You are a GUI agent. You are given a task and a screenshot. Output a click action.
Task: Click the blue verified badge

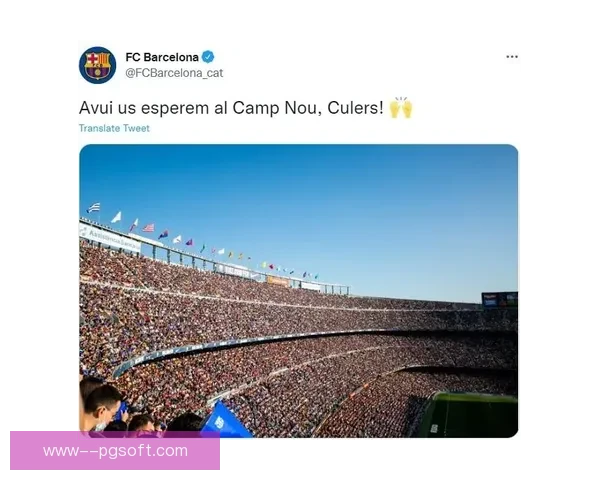point(208,57)
